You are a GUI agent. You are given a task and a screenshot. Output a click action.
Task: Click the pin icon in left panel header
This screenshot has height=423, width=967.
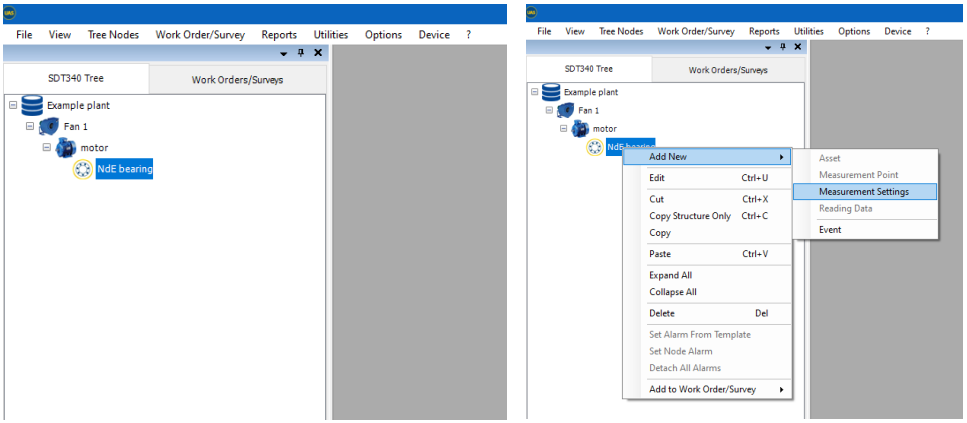coord(301,53)
